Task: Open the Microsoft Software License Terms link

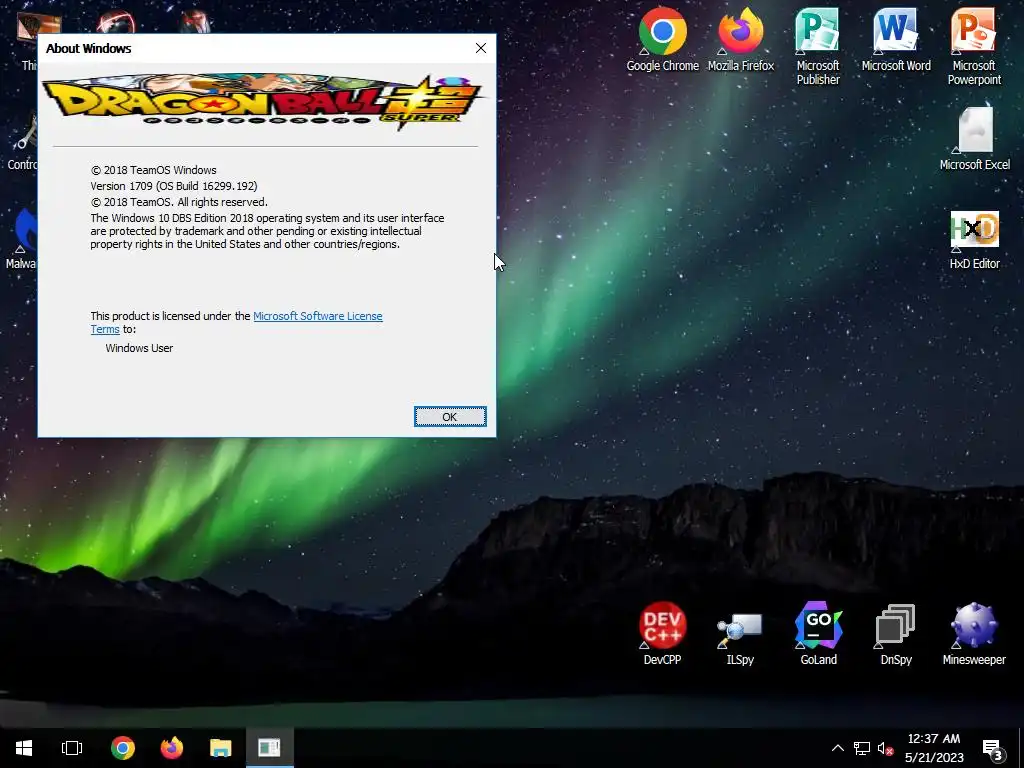Action: pos(317,316)
